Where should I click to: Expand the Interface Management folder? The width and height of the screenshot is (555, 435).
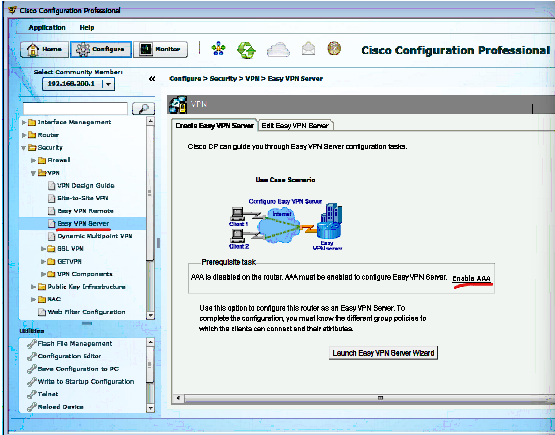(x=24, y=122)
